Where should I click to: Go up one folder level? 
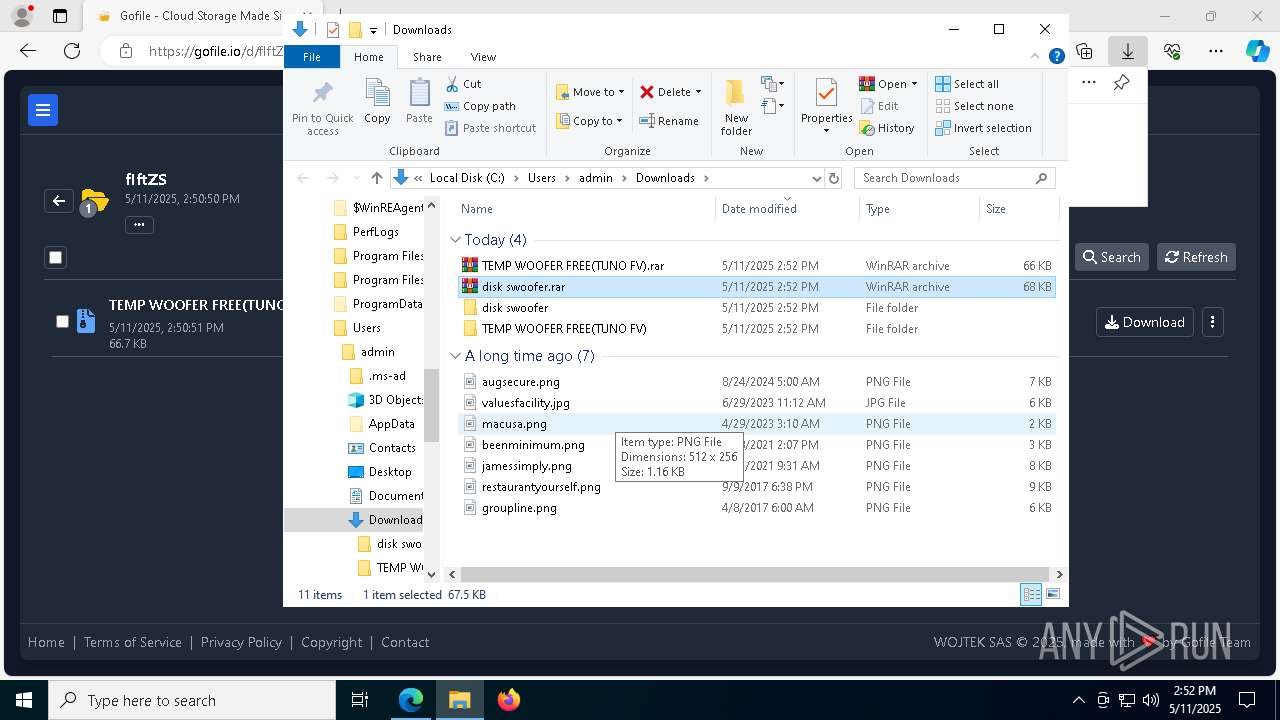click(x=376, y=178)
